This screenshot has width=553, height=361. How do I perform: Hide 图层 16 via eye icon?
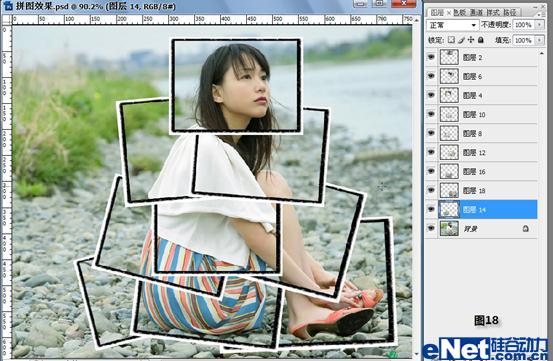pyautogui.click(x=431, y=171)
